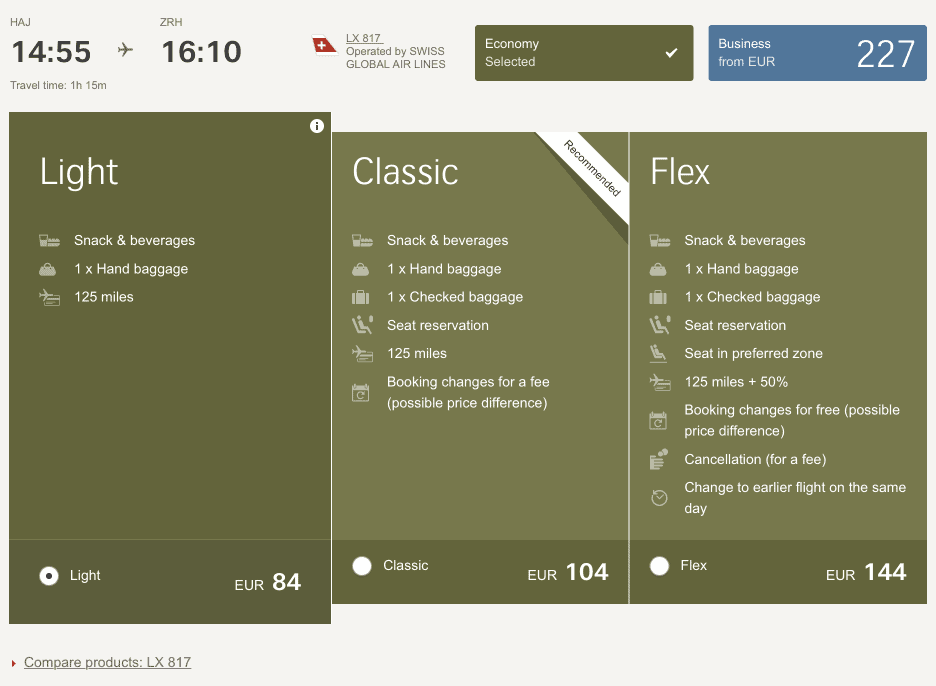Image resolution: width=936 pixels, height=686 pixels.
Task: Click the Recommended ribbon on Classic card
Action: [x=593, y=167]
